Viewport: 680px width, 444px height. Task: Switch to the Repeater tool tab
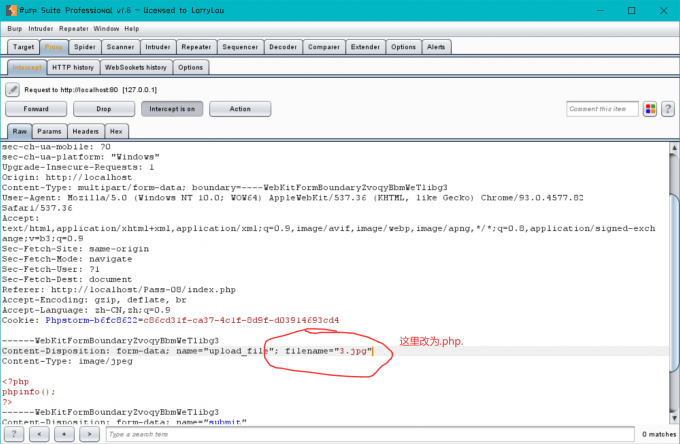click(196, 47)
